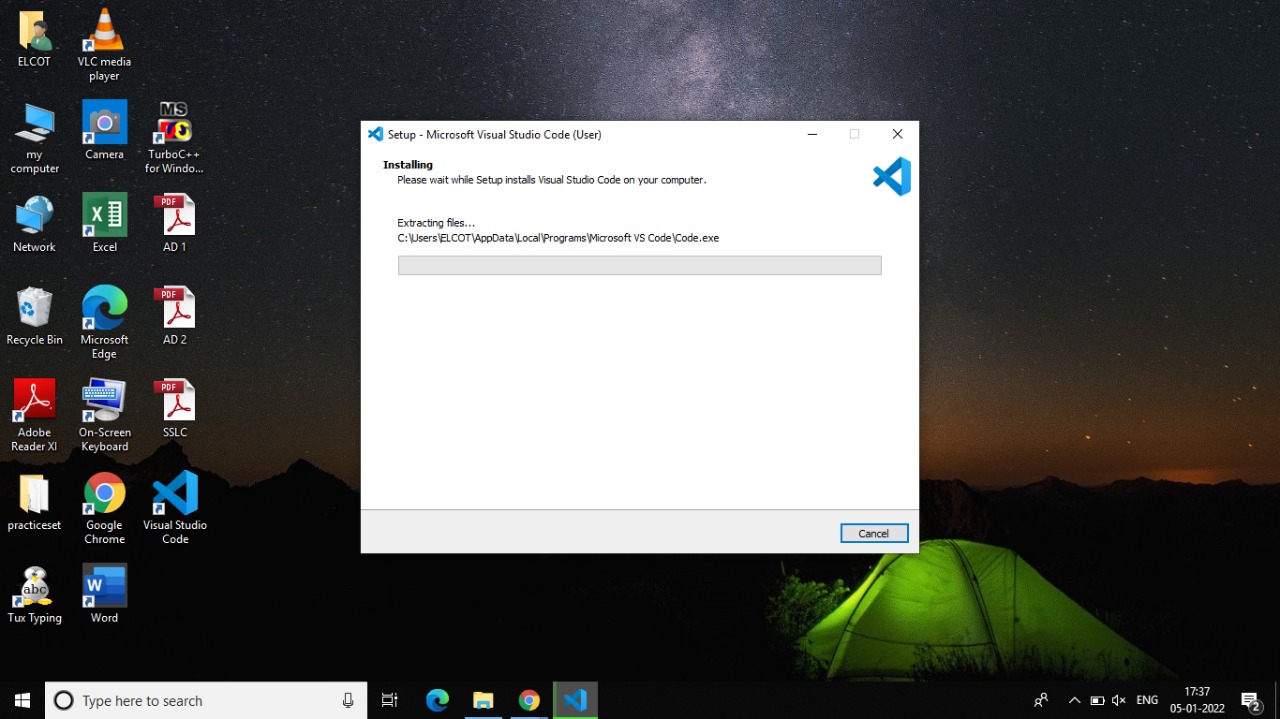Select the Network desktop icon
This screenshot has height=719, width=1280.
(34, 224)
